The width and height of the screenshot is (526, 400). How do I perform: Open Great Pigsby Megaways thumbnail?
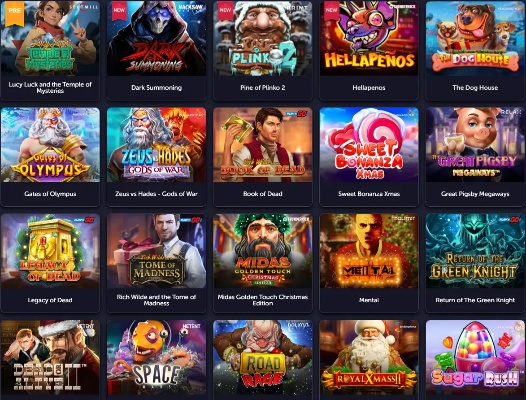475,145
